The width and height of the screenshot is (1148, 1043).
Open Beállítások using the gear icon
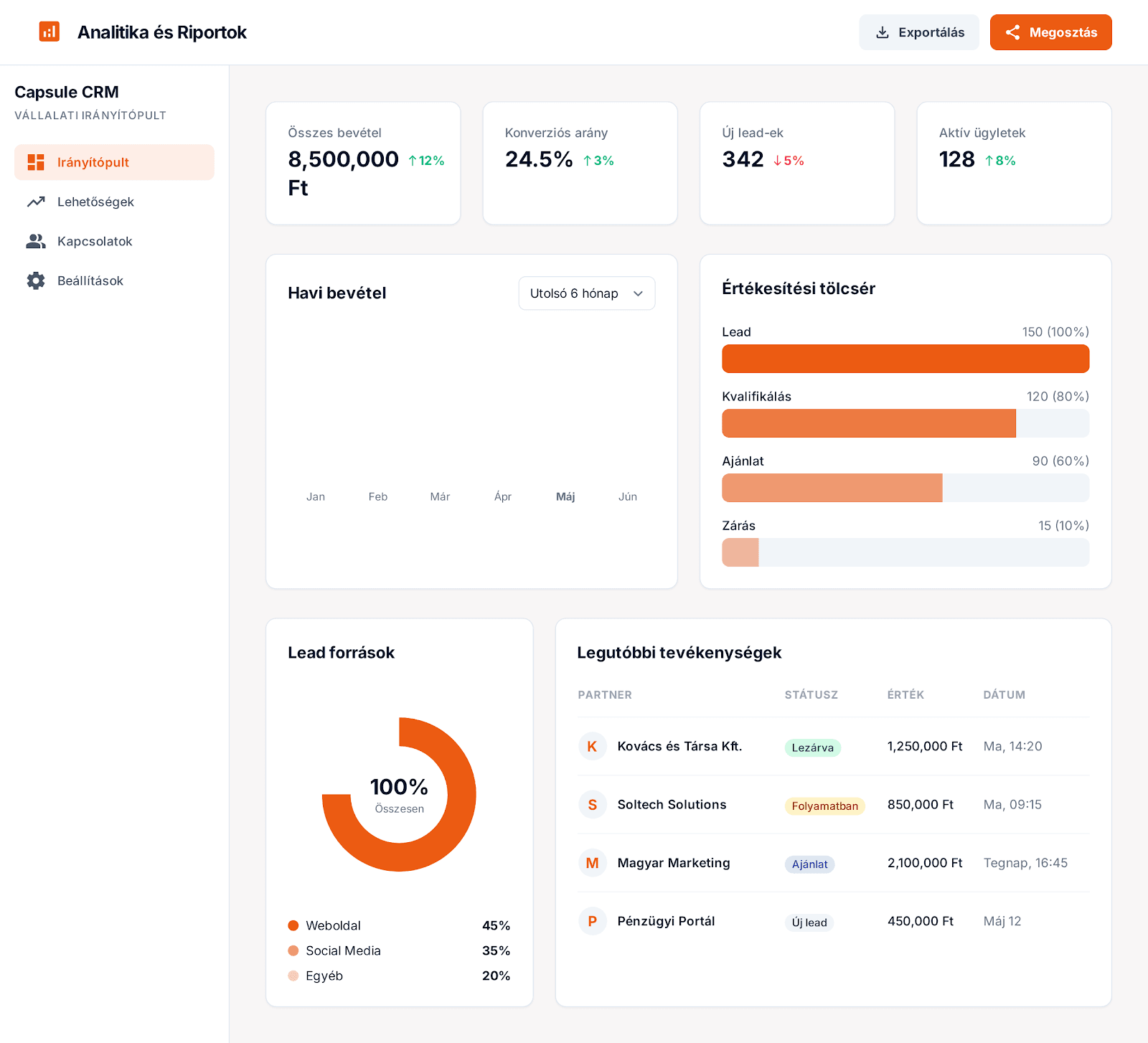point(35,280)
